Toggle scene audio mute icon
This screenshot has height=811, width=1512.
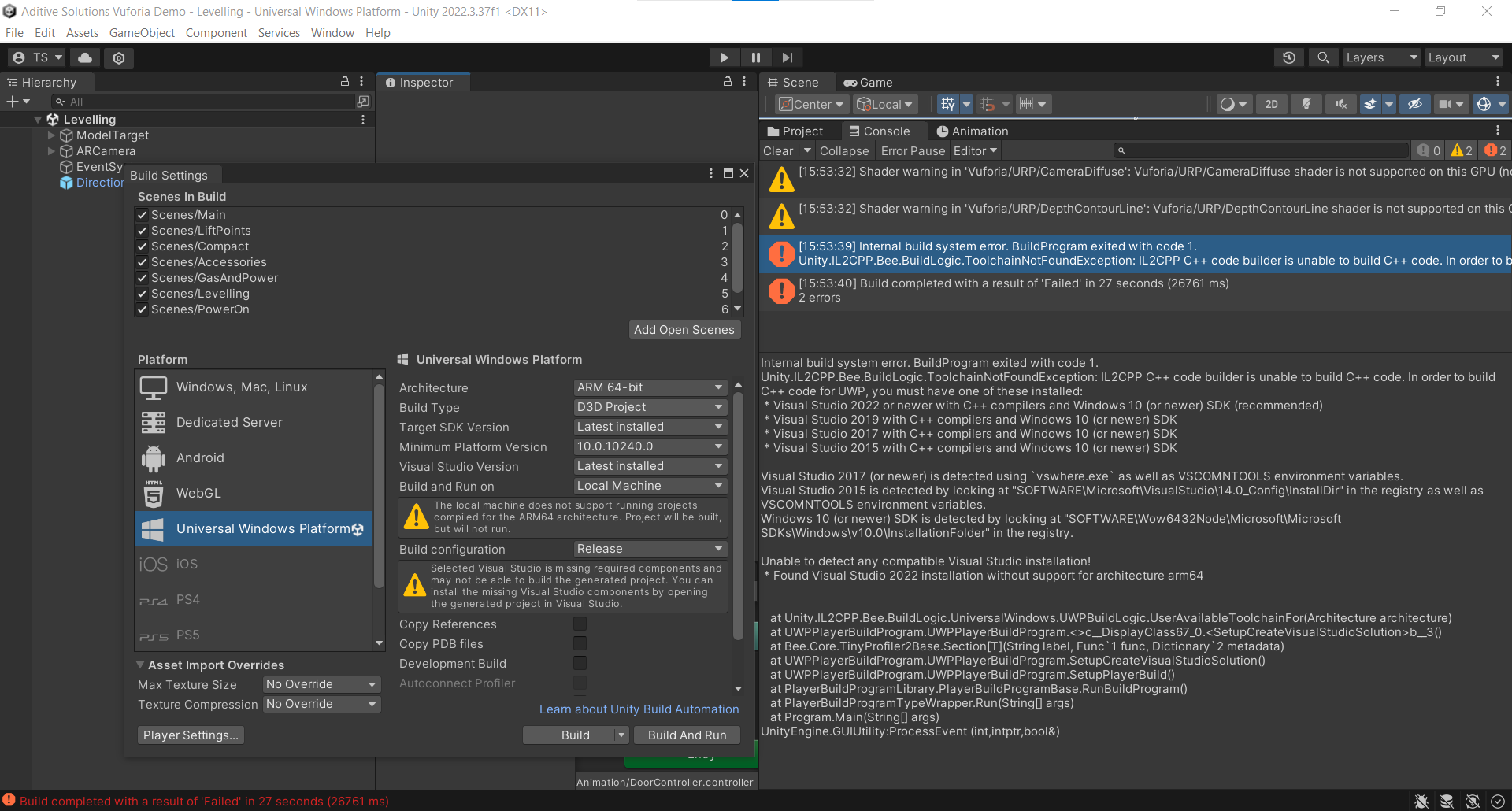(x=1341, y=104)
